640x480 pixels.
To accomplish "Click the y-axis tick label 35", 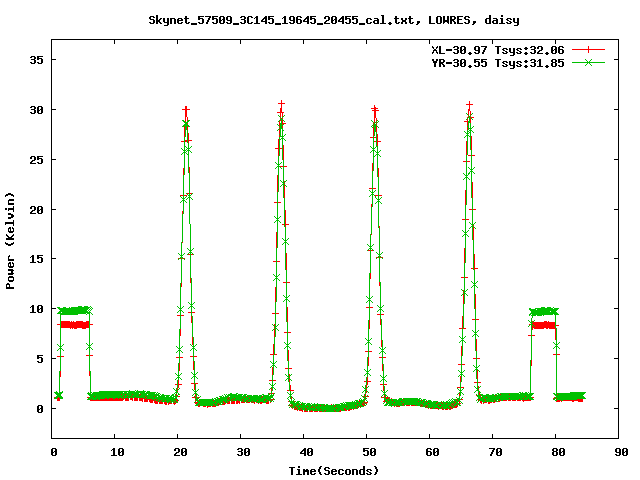I will (36, 60).
